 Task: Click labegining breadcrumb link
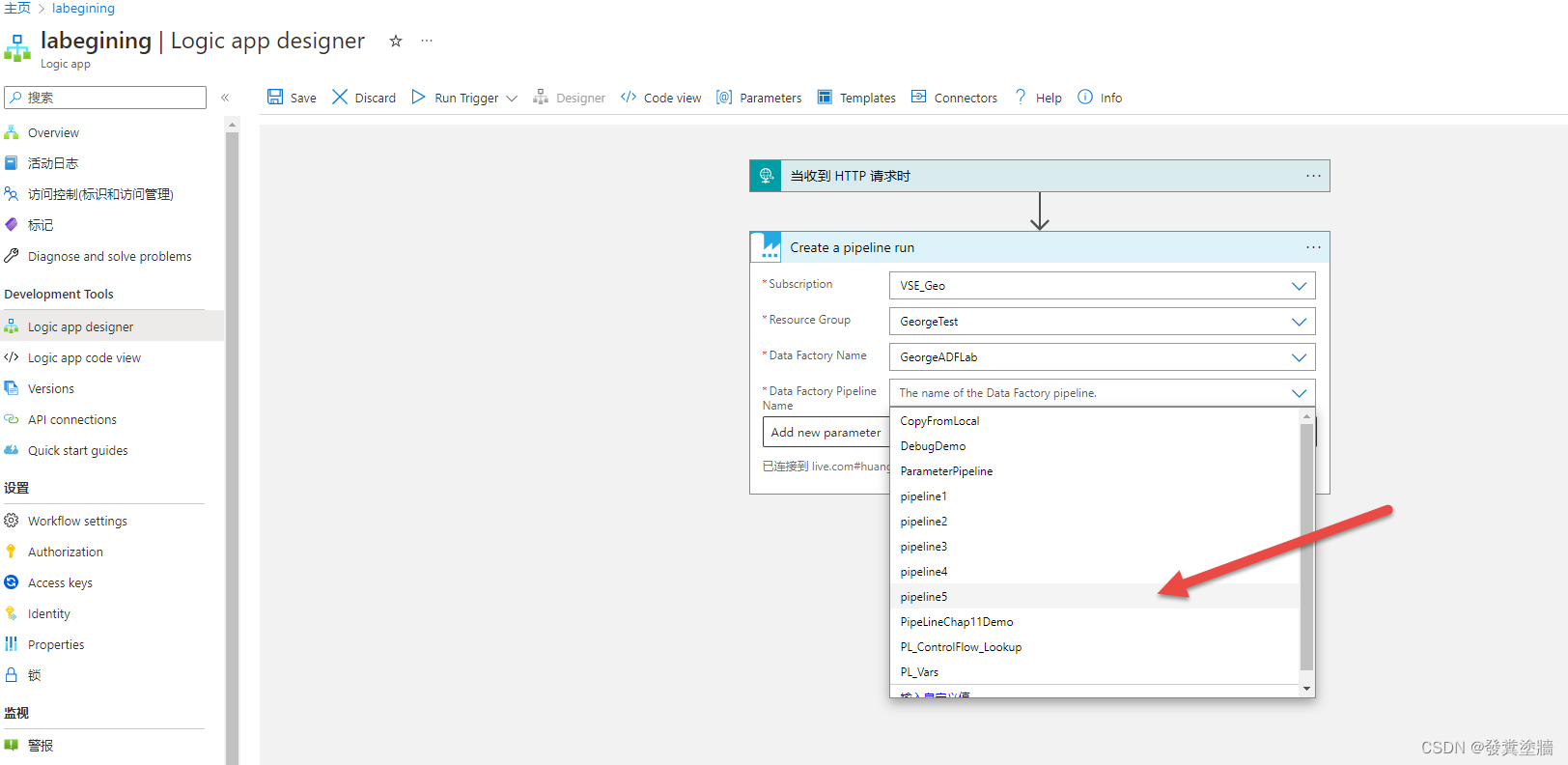pos(83,8)
